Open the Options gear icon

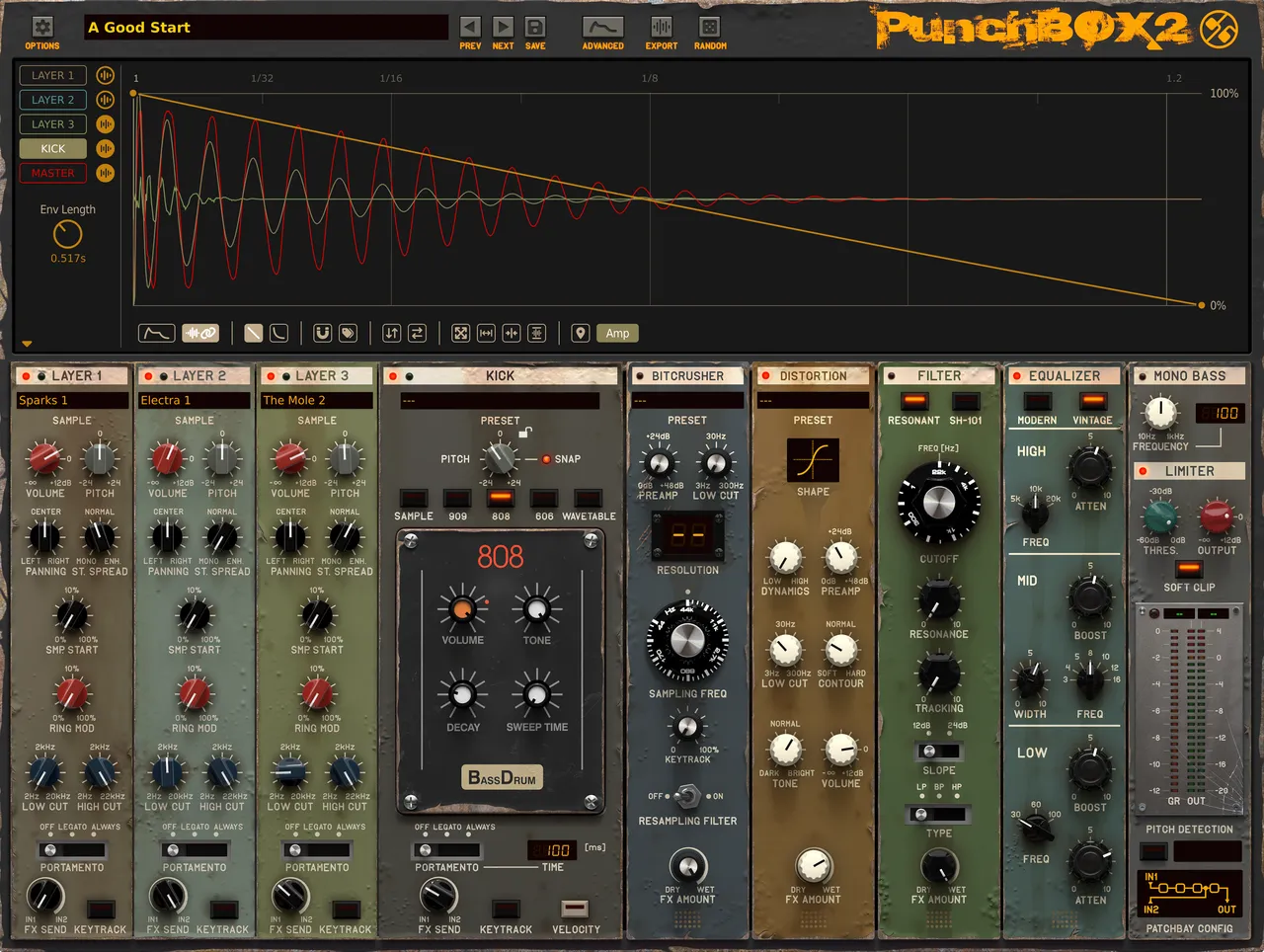tap(42, 27)
